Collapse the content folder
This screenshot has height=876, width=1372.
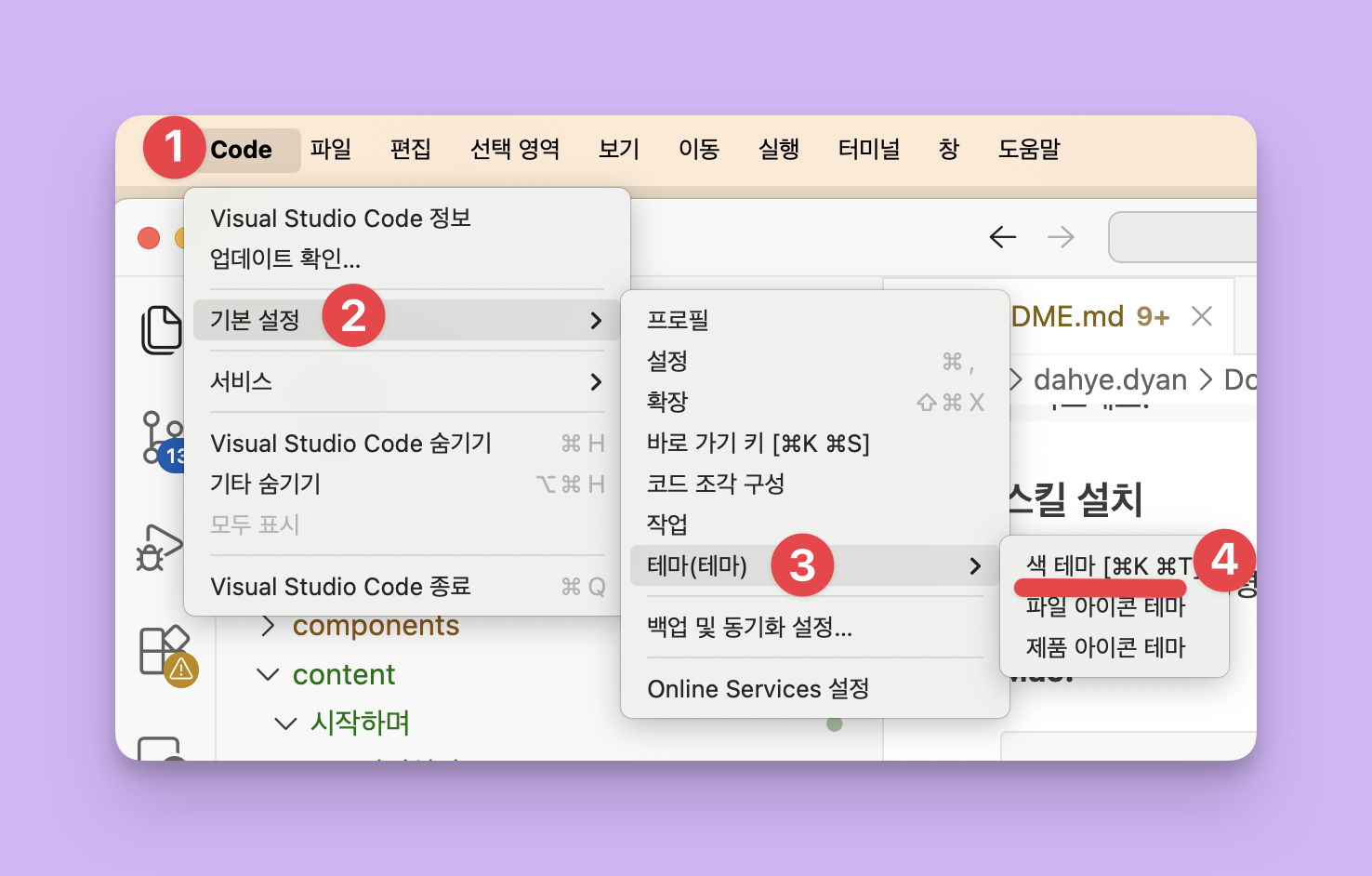point(268,674)
